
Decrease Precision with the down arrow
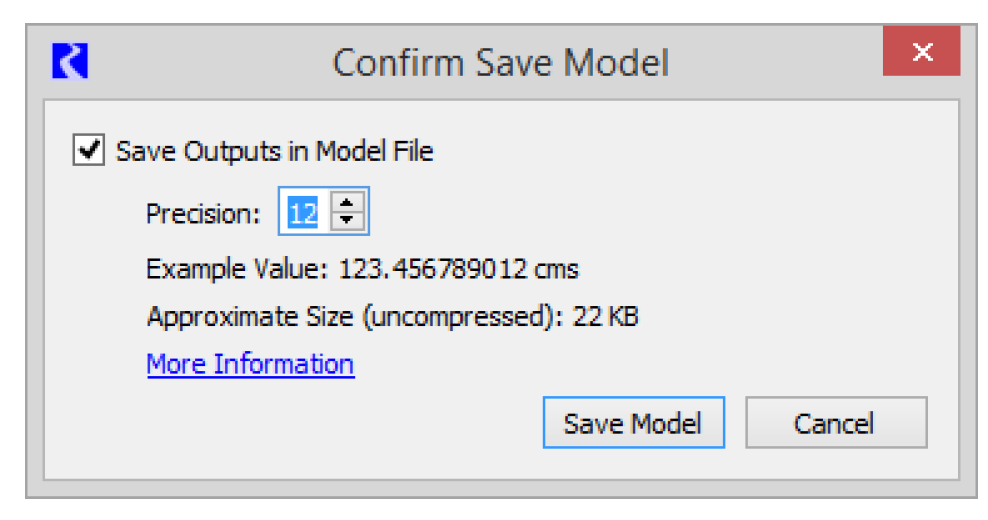[x=346, y=221]
